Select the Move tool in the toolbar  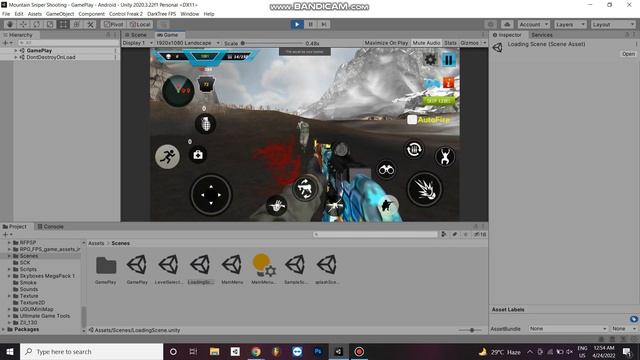pyautogui.click(x=23, y=24)
